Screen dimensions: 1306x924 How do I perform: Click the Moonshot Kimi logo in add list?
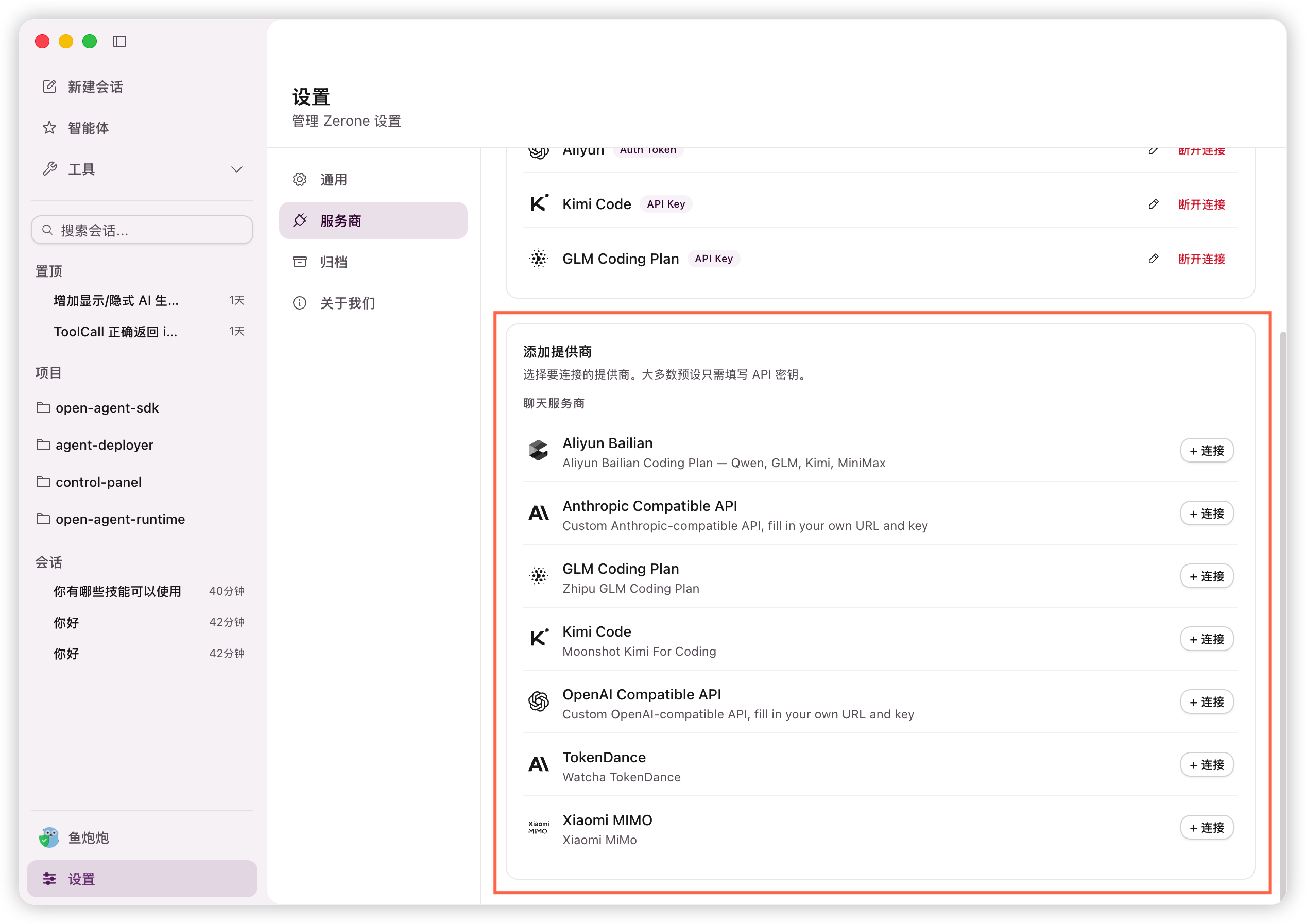[539, 638]
